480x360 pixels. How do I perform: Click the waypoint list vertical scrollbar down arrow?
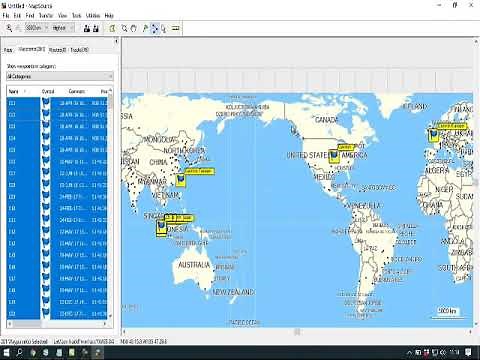[x=110, y=316]
